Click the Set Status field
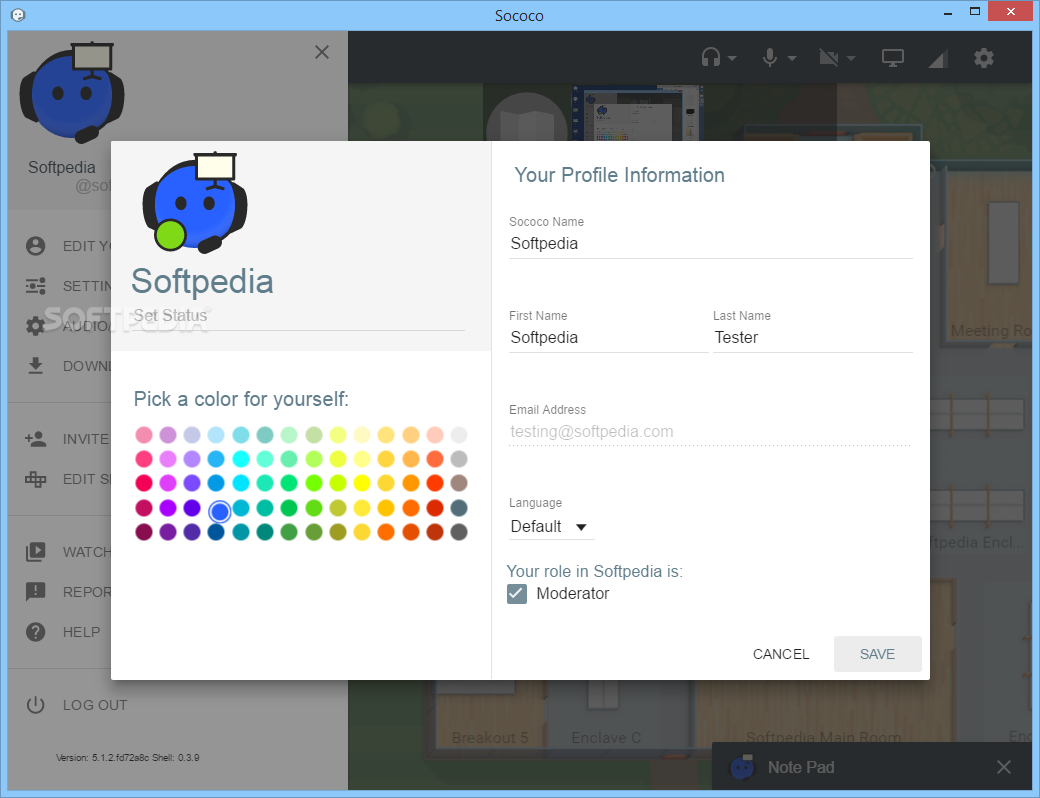 pyautogui.click(x=298, y=316)
